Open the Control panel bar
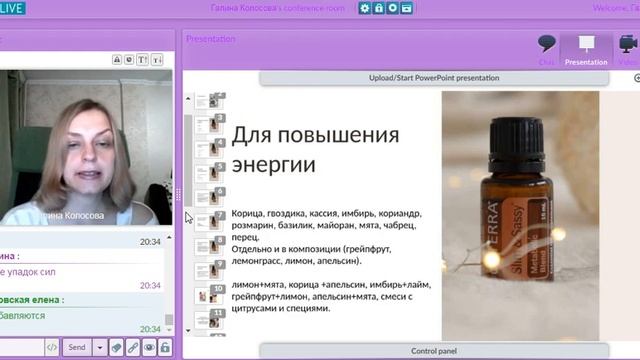The height and width of the screenshot is (360, 640). coord(434,351)
